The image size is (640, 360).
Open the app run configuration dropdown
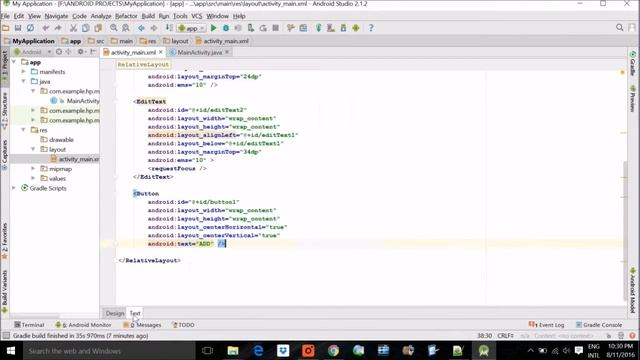coord(191,28)
